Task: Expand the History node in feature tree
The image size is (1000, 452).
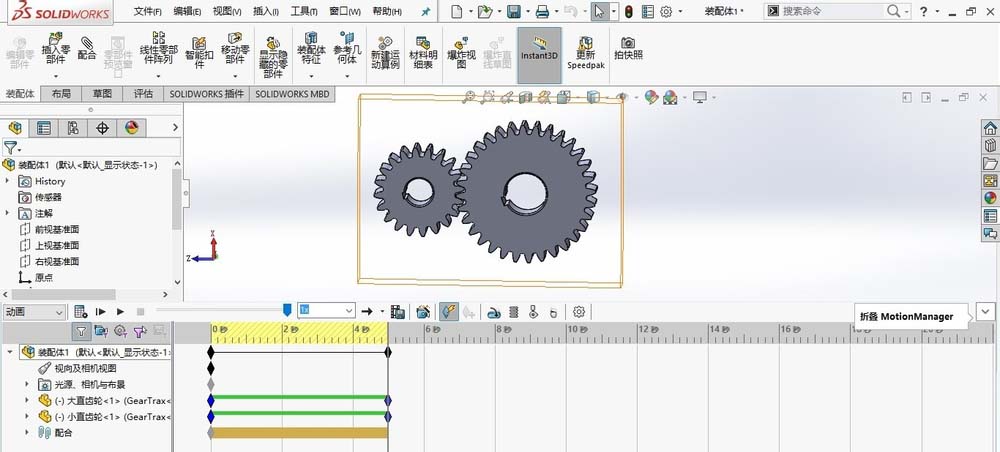Action: pyautogui.click(x=8, y=181)
